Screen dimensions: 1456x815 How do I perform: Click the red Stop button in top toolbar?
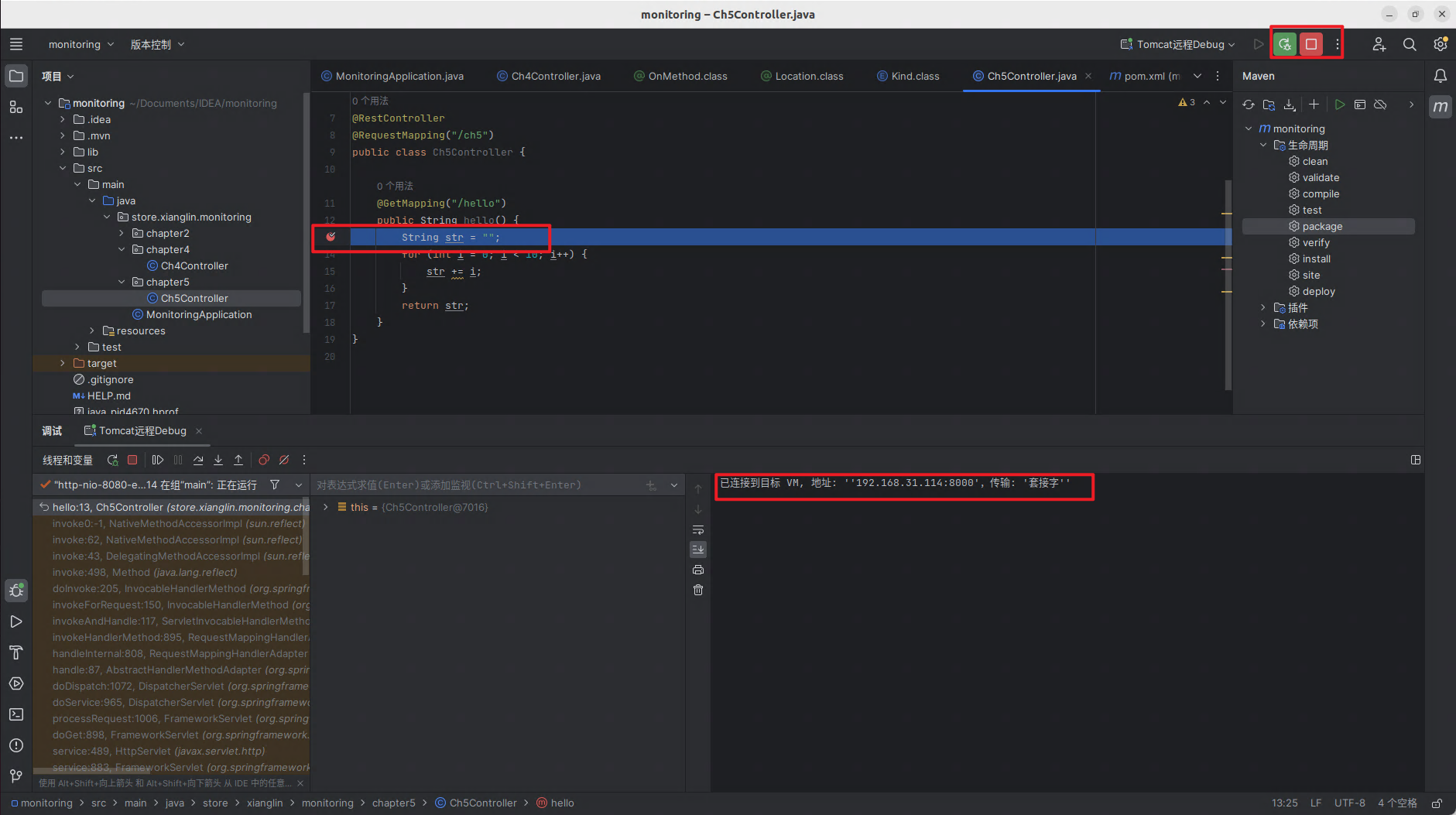1311,44
